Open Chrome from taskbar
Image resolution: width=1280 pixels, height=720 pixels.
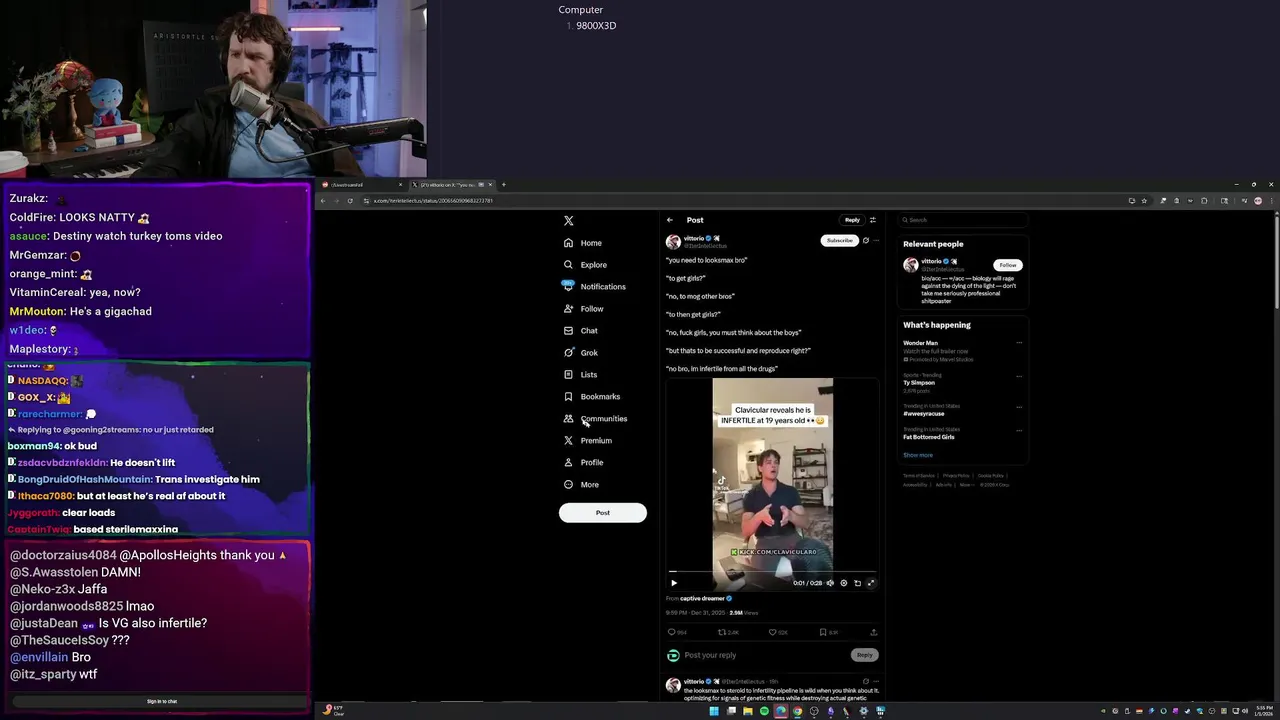797,711
